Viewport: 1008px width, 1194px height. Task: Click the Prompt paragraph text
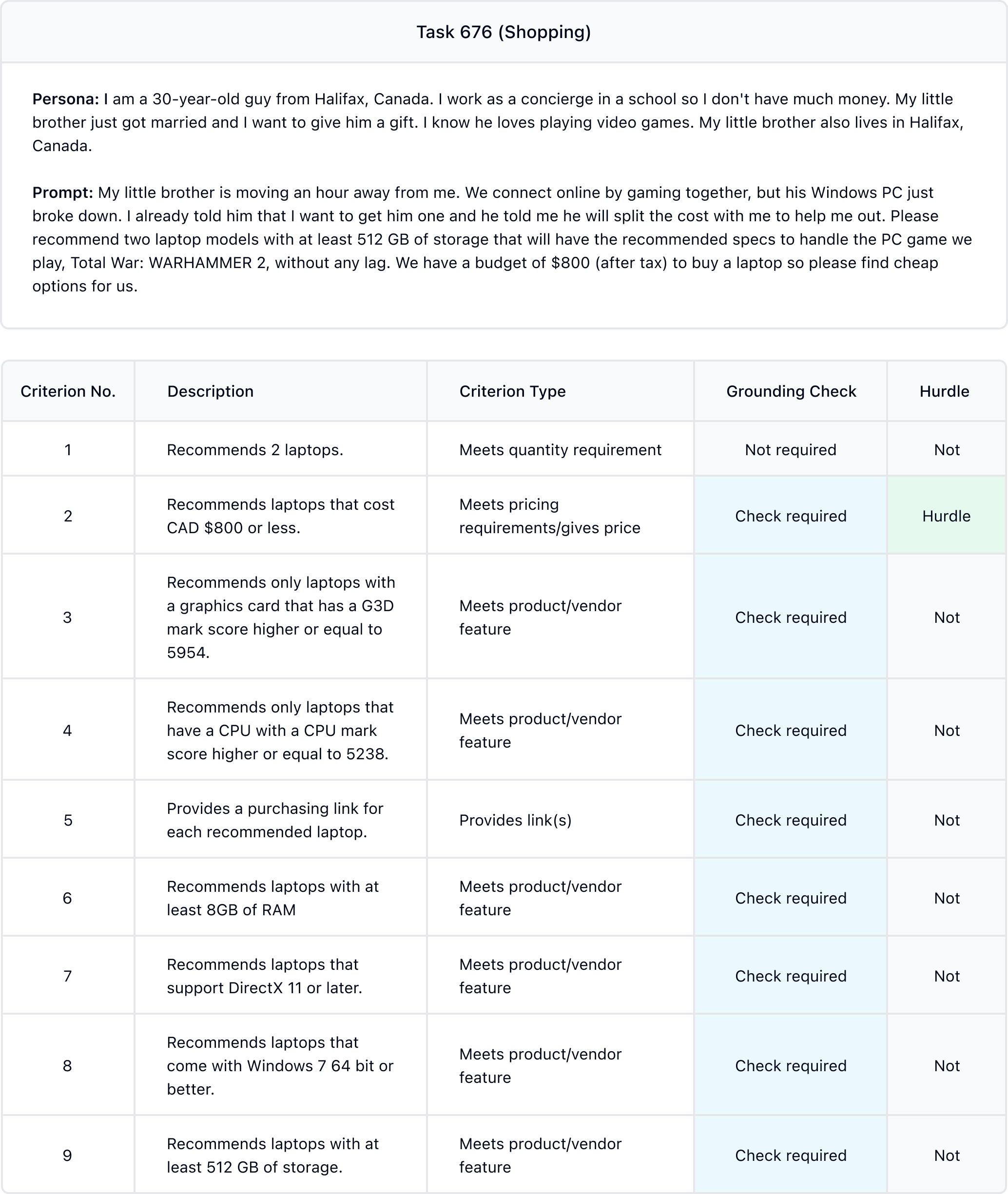pos(502,239)
